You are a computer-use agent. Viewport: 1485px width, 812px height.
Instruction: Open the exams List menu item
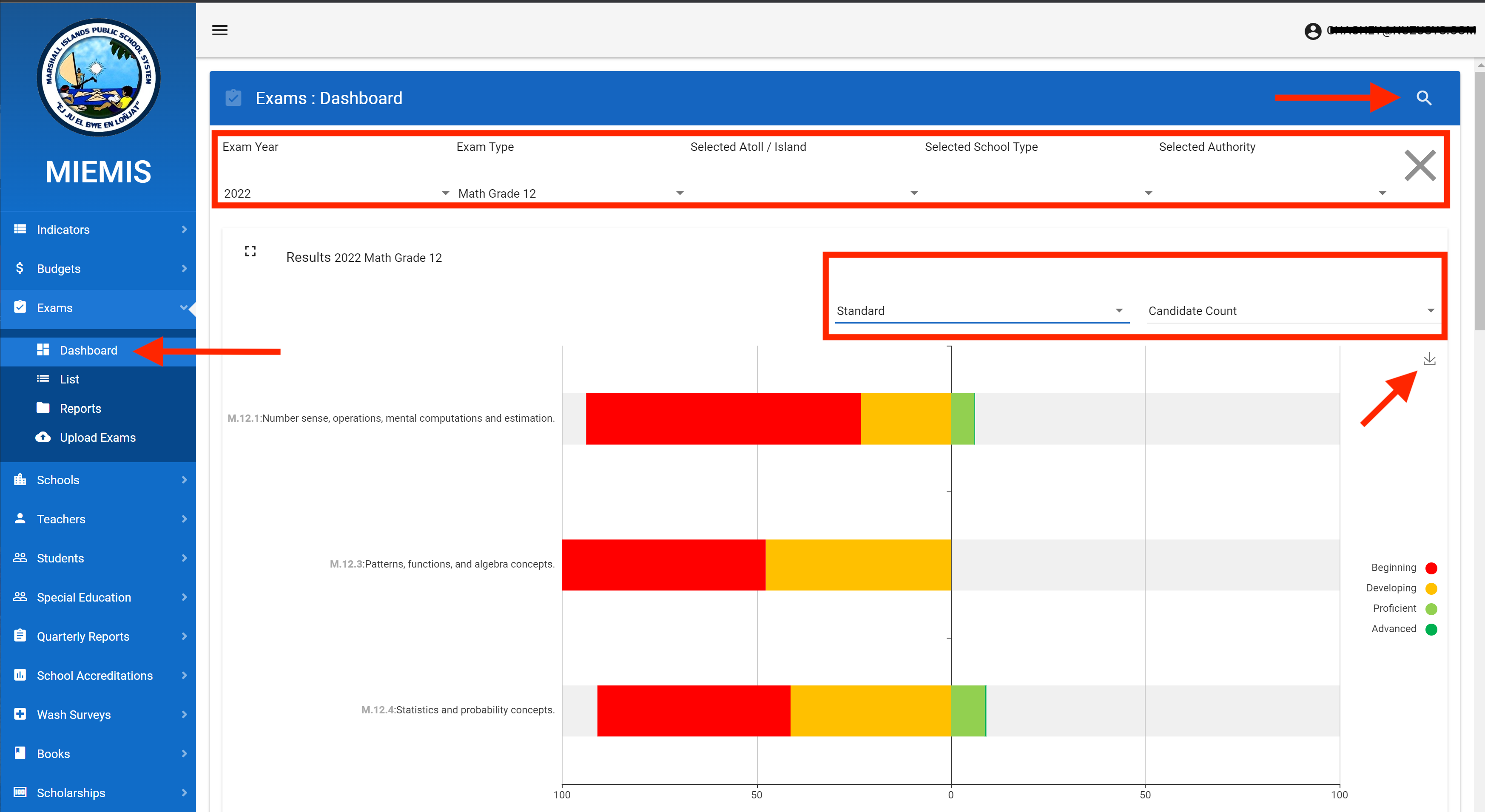tap(69, 379)
